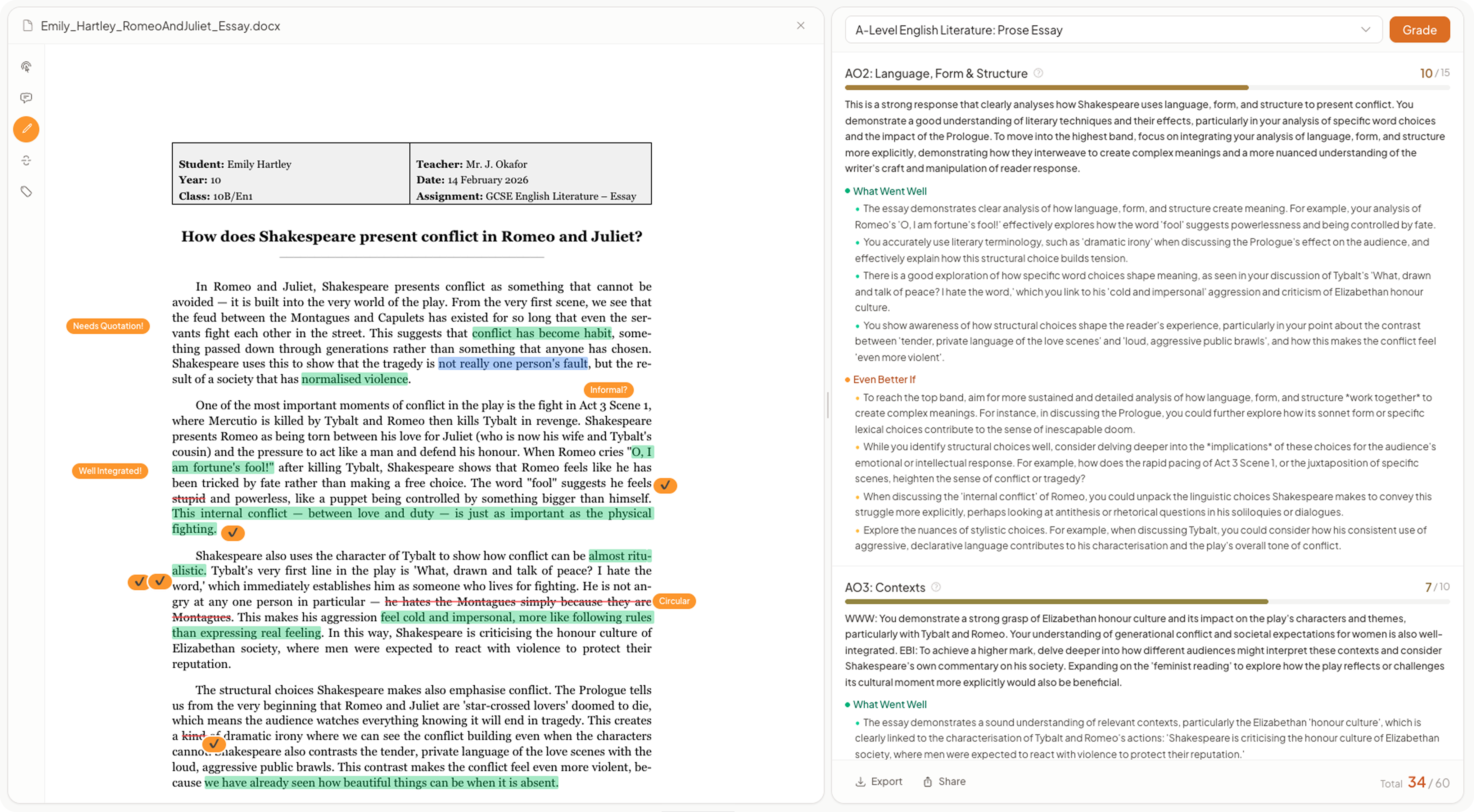
Task: Show info icon next to AO3 Contexts
Action: click(936, 587)
